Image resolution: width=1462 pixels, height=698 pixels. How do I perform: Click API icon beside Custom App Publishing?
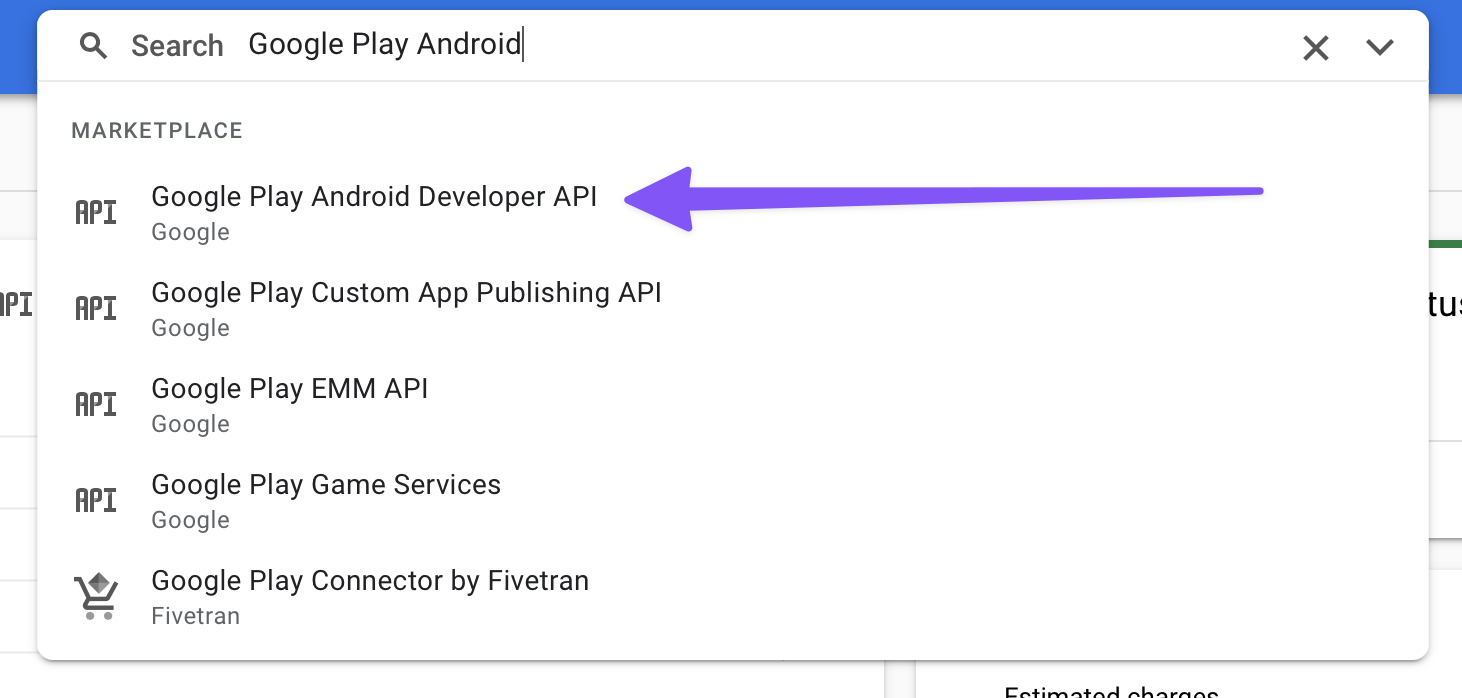click(x=96, y=308)
